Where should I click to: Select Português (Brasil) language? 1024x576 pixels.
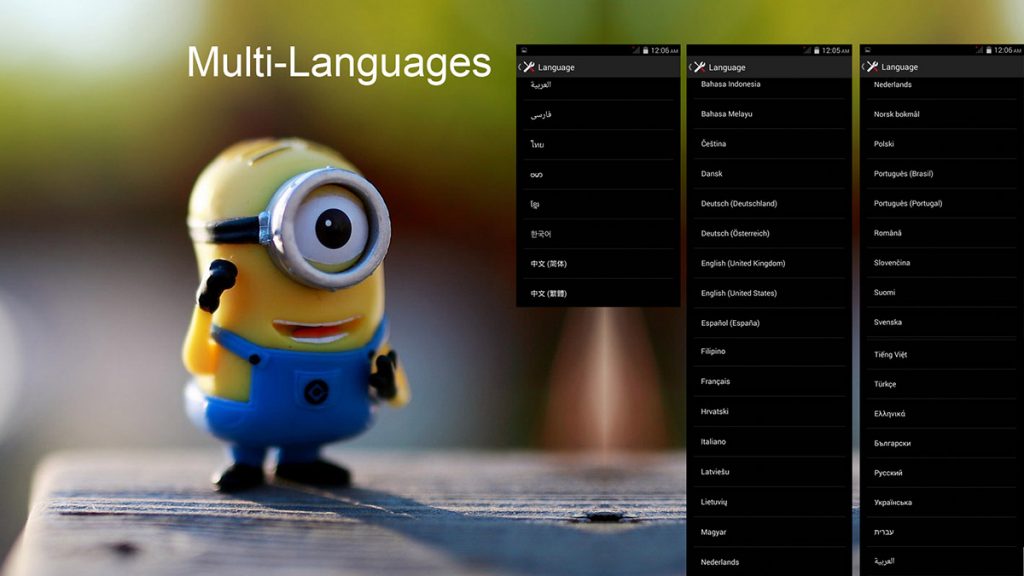point(903,173)
